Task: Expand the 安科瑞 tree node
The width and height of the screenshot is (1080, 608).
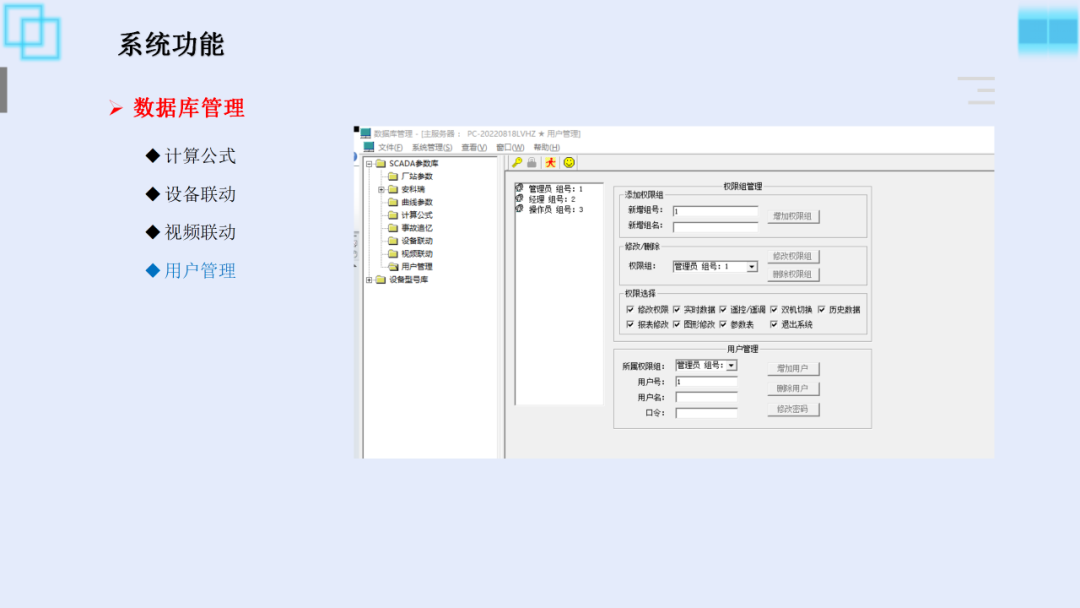Action: (382, 189)
